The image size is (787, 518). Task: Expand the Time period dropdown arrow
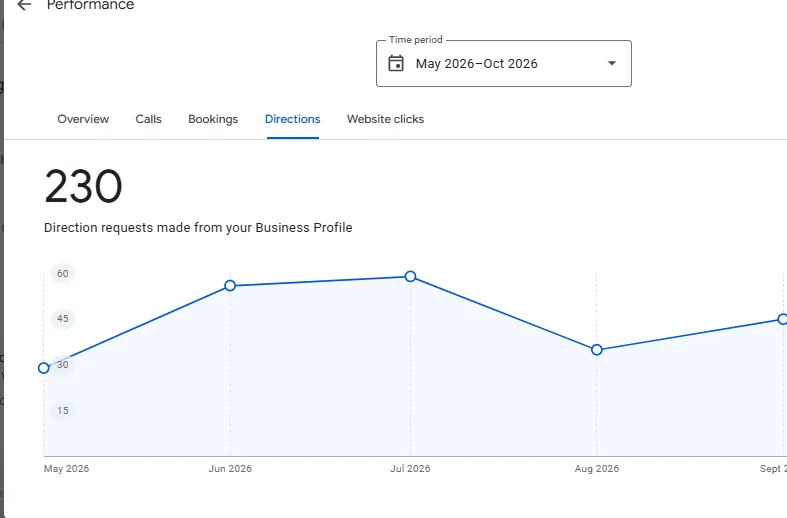(611, 63)
